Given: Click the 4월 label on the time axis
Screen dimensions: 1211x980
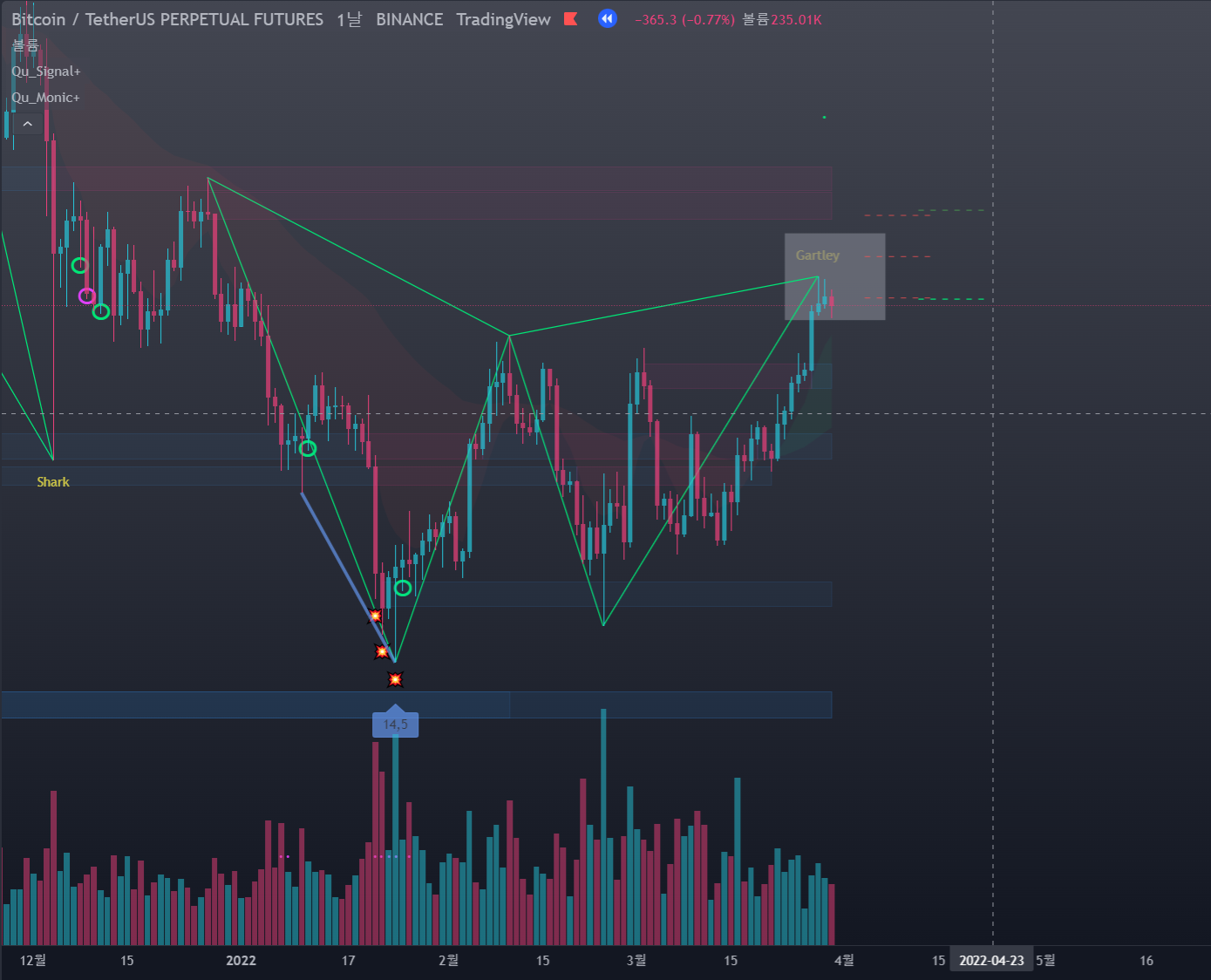Looking at the screenshot, I should click(844, 960).
